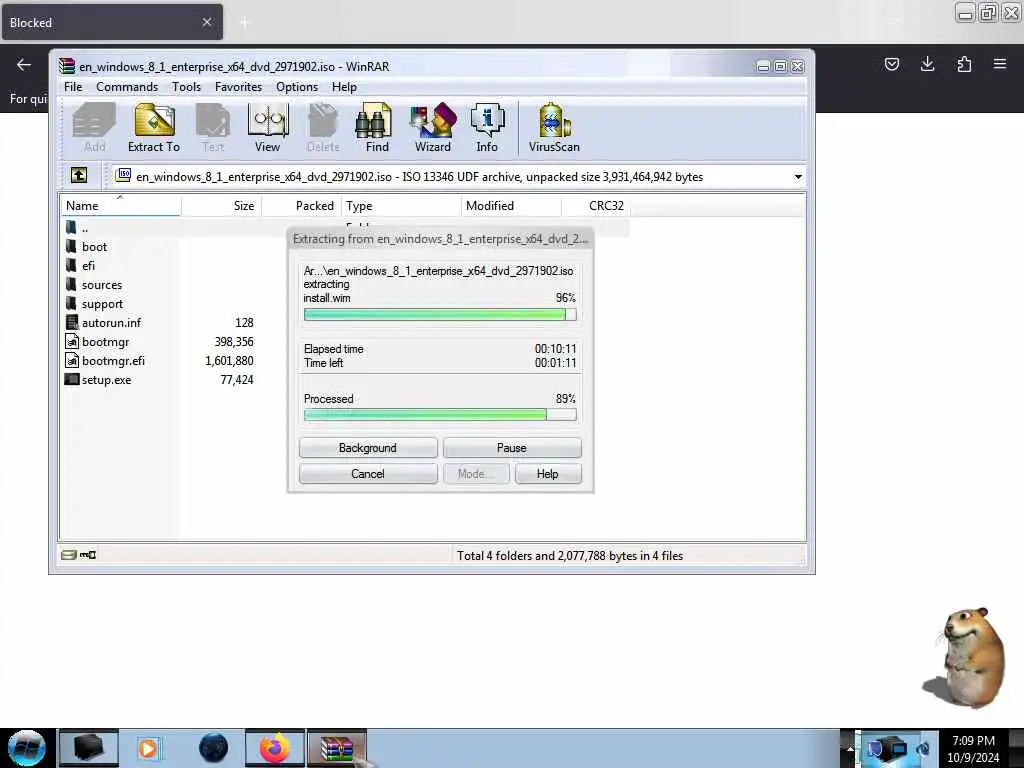Screen dimensions: 1024x768
Task: Cancel the extraction
Action: (x=368, y=474)
